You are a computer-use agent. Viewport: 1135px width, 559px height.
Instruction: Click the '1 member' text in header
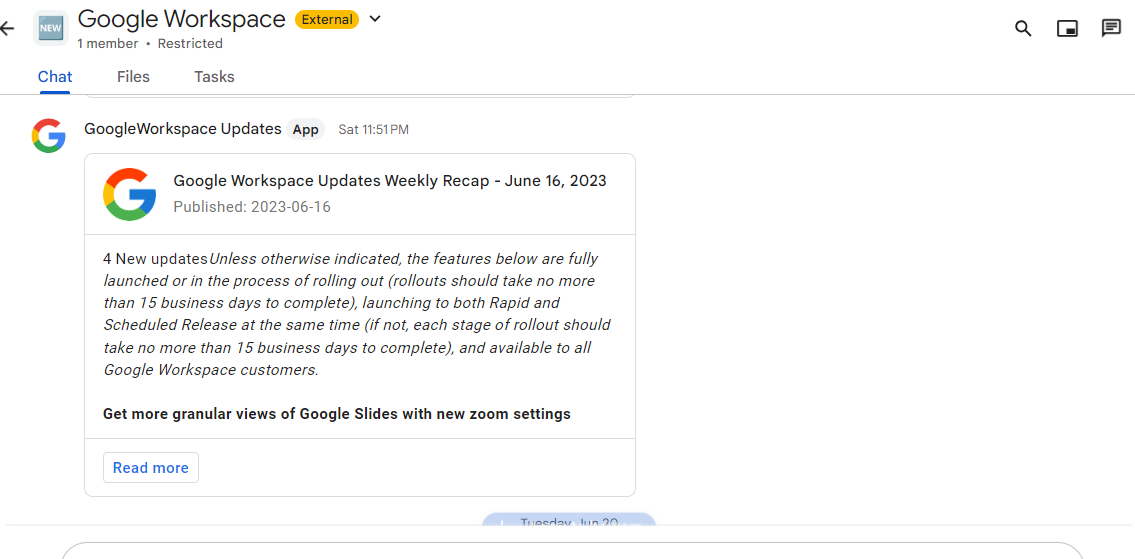coord(108,43)
